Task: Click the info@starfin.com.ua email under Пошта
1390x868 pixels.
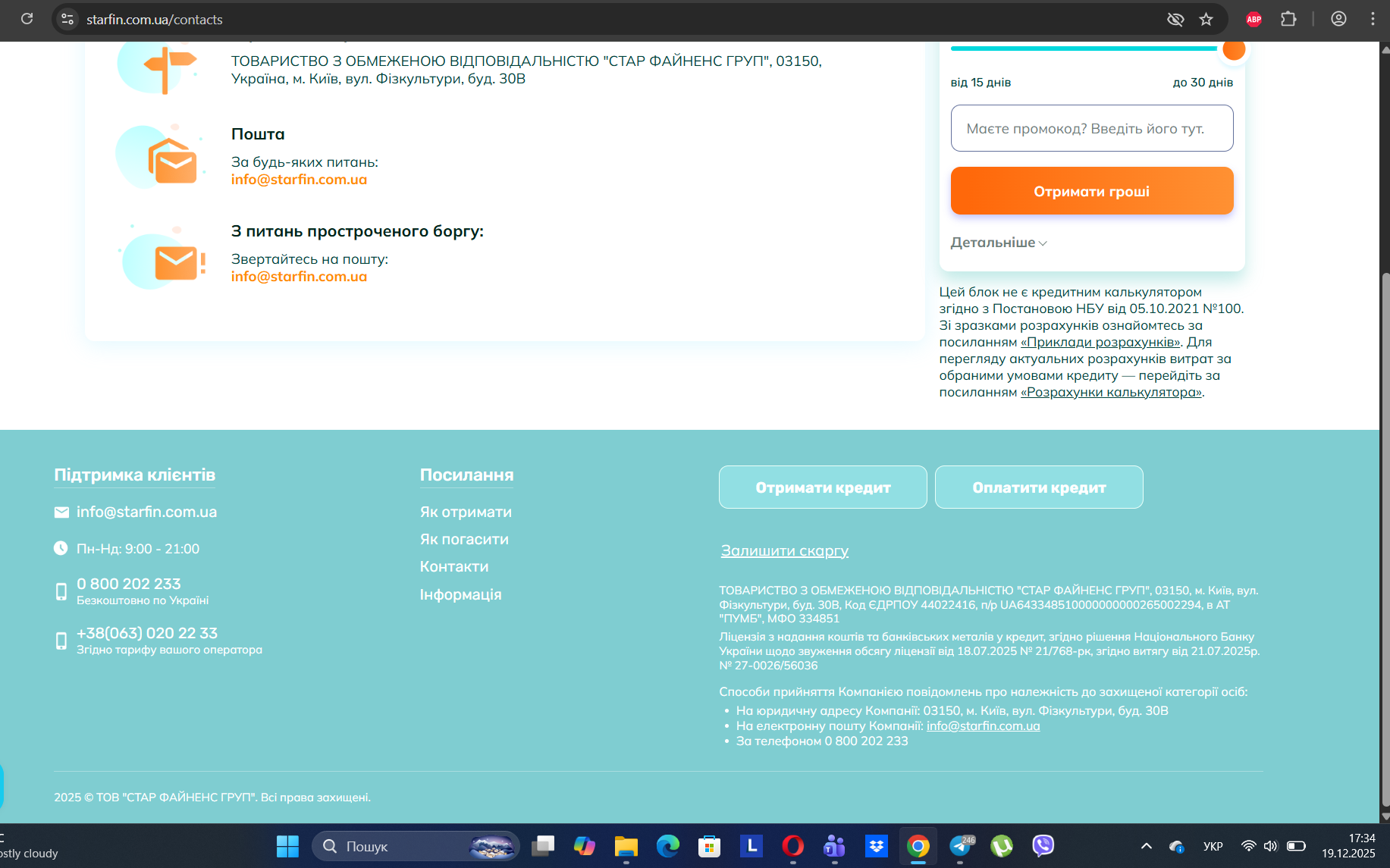Action: [299, 180]
